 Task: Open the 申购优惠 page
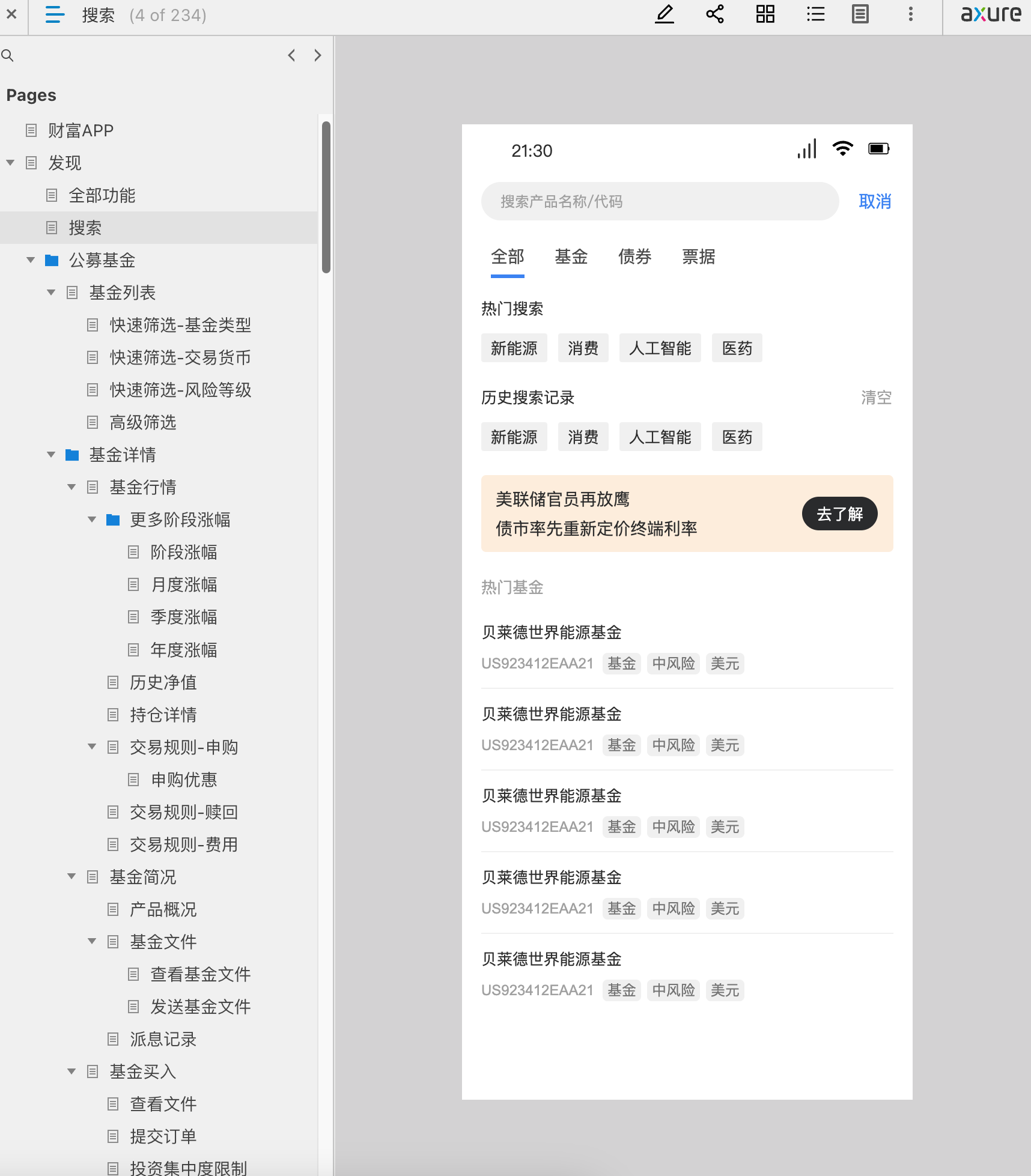point(184,779)
